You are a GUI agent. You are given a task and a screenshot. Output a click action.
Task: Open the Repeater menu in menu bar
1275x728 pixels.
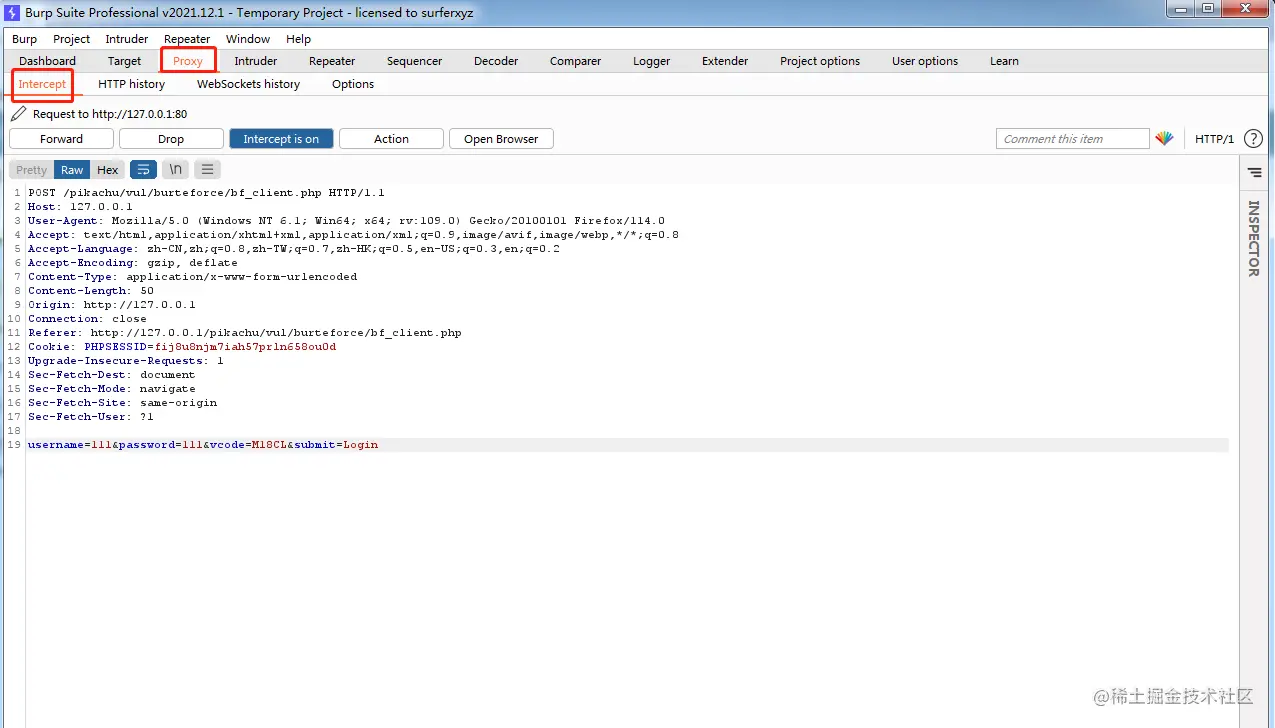[x=187, y=39]
